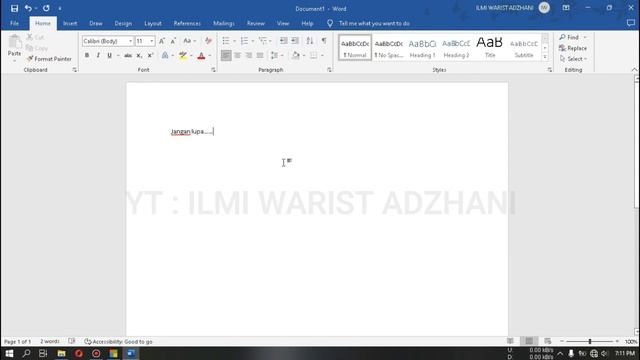This screenshot has width=640, height=360.
Task: Decrease font size with Shrink Font icon
Action: 173,41
